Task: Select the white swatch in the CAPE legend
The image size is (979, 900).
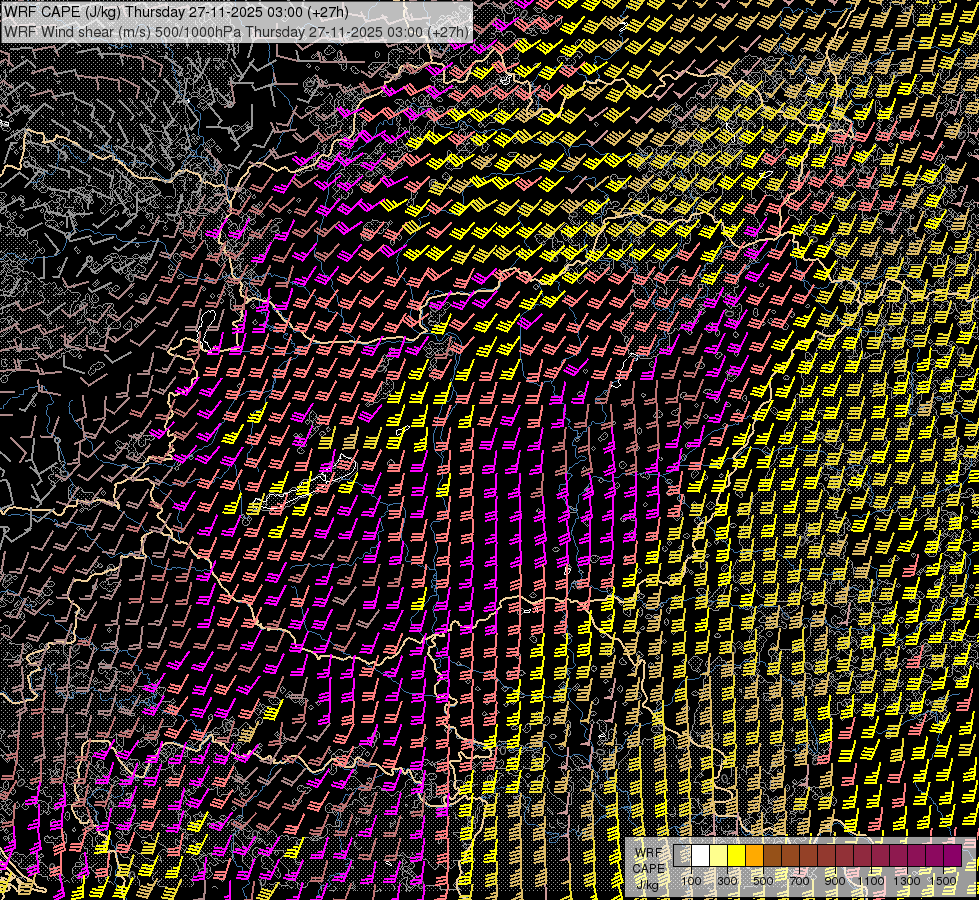Action: pos(700,856)
